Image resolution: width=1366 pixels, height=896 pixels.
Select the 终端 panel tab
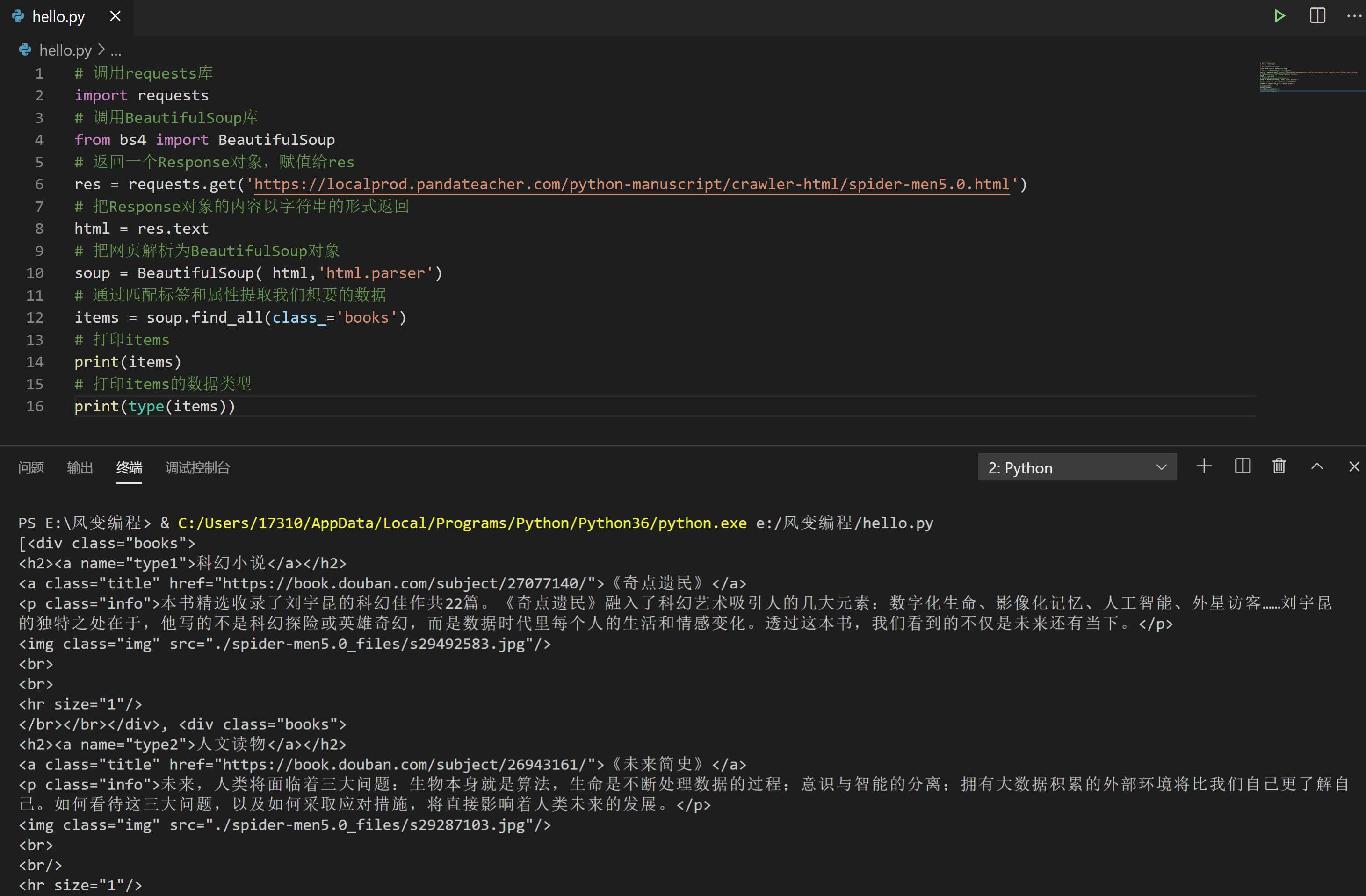[x=129, y=467]
